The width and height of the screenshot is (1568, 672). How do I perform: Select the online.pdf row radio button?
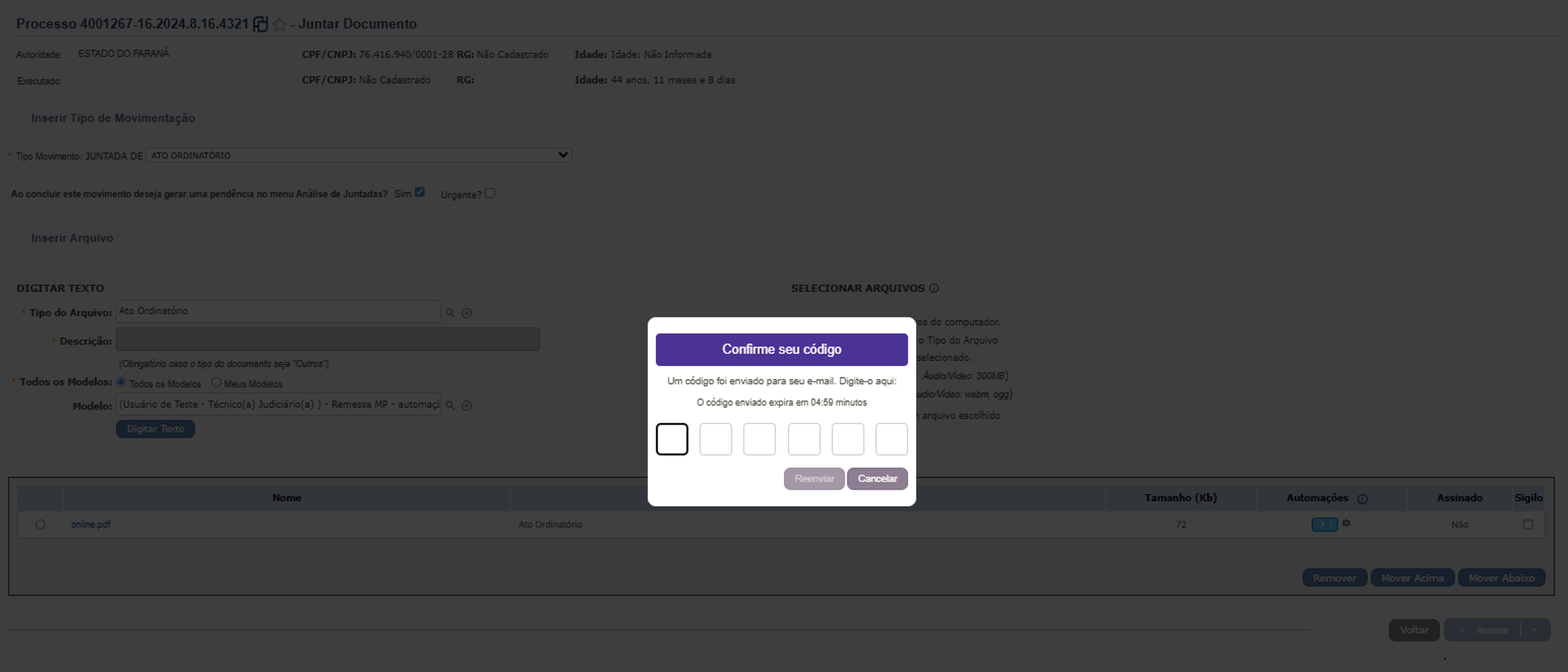(40, 524)
